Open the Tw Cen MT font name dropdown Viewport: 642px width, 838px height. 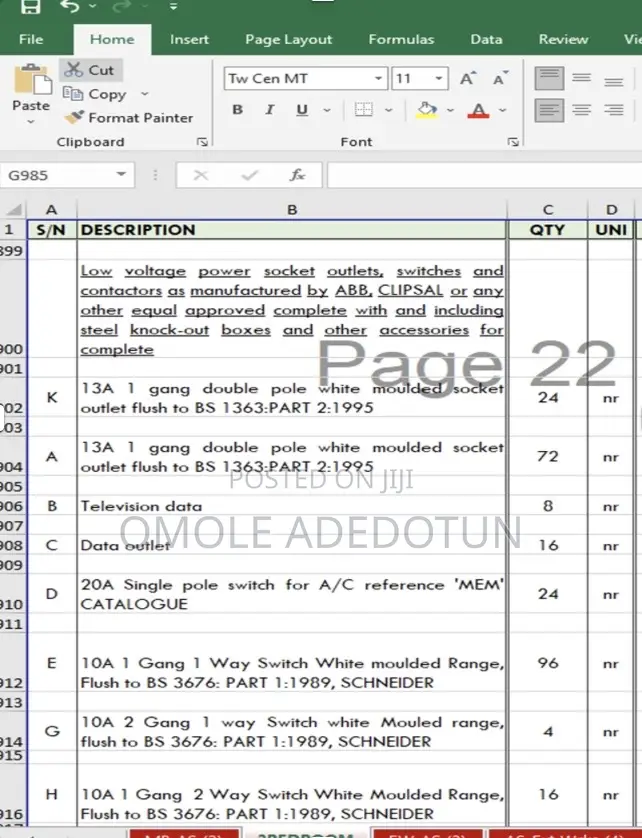pyautogui.click(x=378, y=79)
